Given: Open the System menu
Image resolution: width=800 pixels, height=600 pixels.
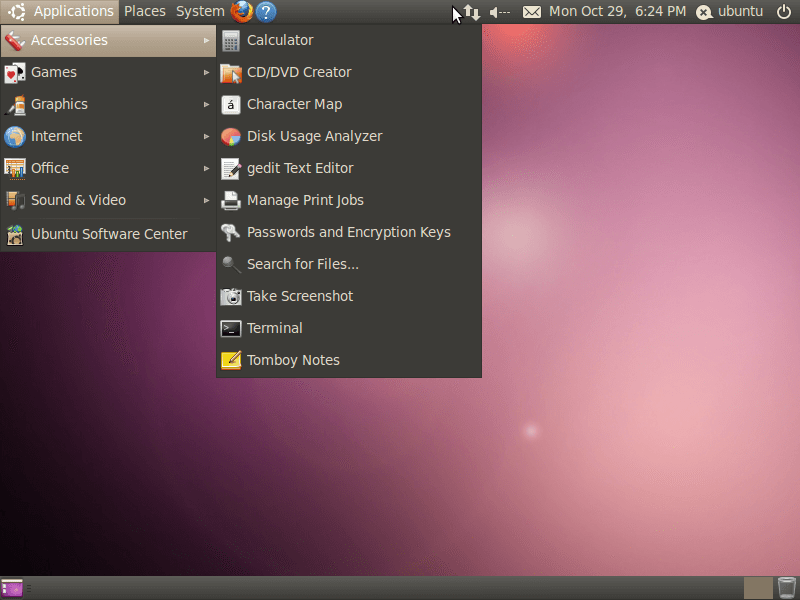Looking at the screenshot, I should click(200, 12).
